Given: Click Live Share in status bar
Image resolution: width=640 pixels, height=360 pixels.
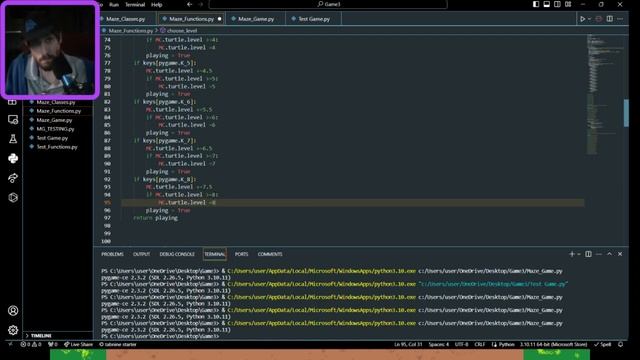Looking at the screenshot, I should 78,344.
